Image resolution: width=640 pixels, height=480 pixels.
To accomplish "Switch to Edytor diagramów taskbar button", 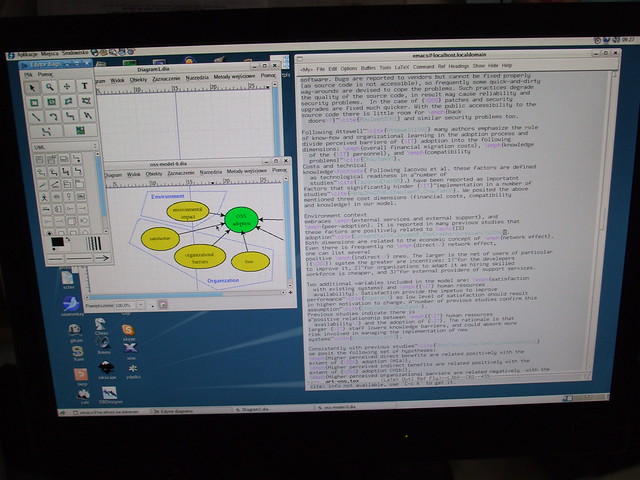I will [190, 411].
